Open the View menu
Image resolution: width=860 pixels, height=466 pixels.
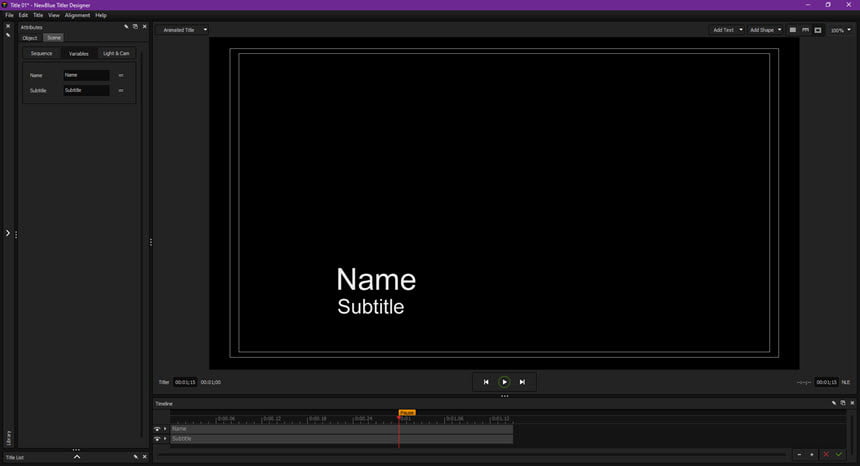point(54,15)
